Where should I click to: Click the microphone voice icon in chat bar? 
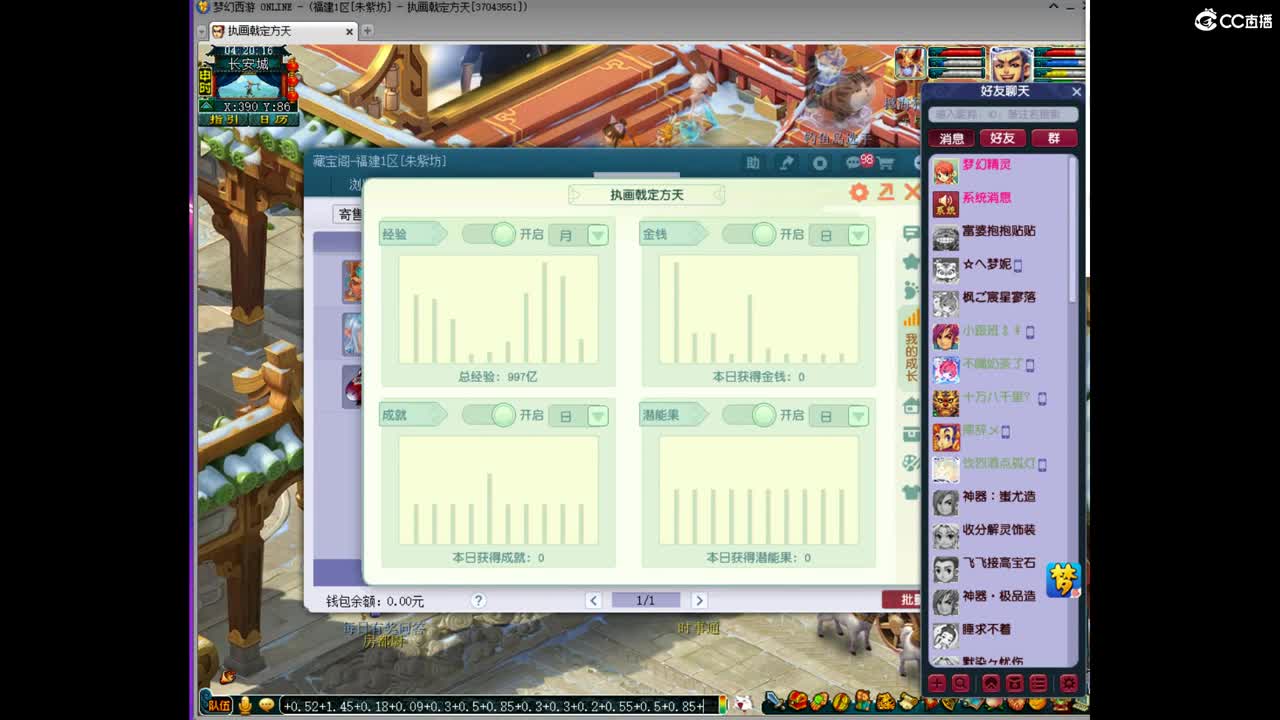click(x=245, y=705)
